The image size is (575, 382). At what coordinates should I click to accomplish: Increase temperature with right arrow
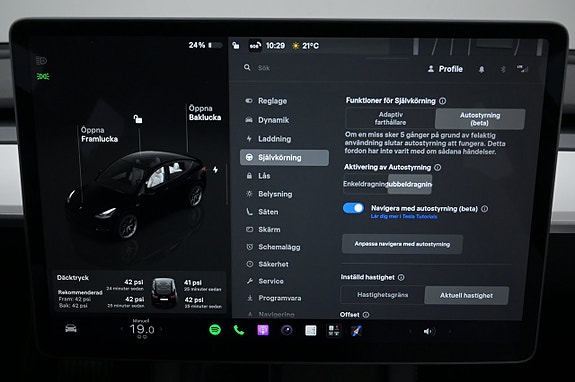tap(161, 329)
